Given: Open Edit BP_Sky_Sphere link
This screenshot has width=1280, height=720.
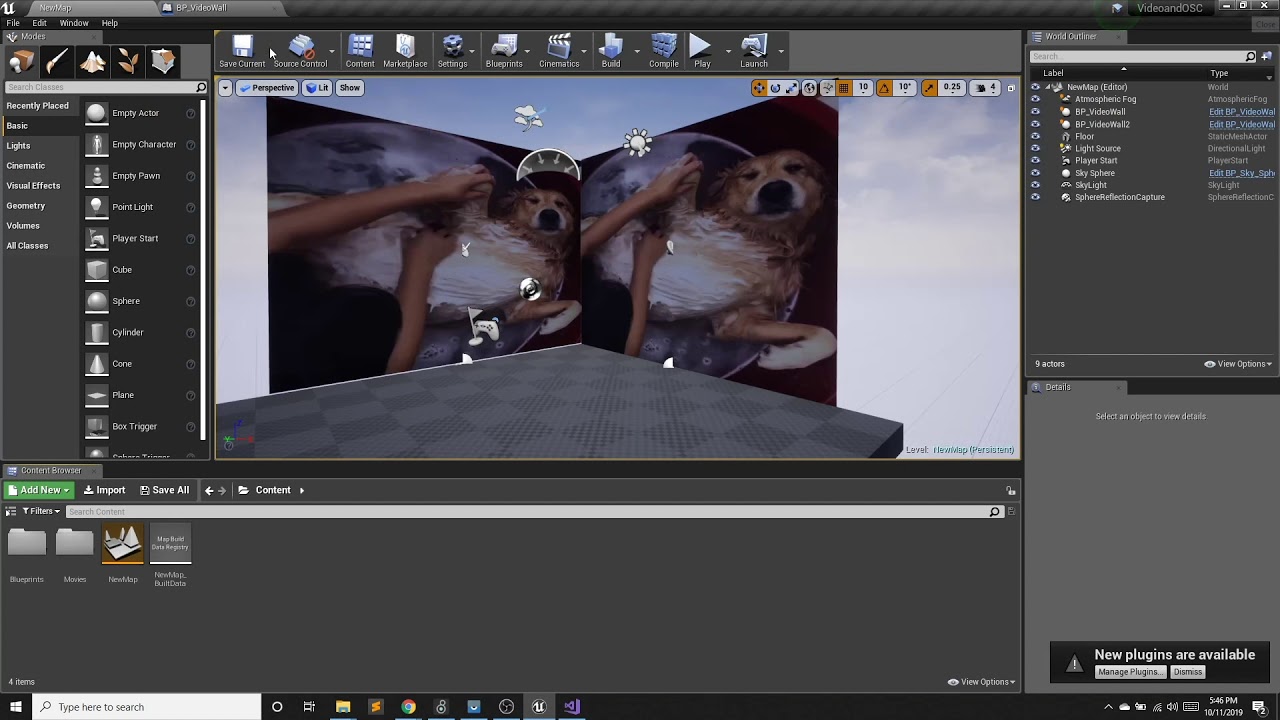Looking at the screenshot, I should (x=1242, y=173).
